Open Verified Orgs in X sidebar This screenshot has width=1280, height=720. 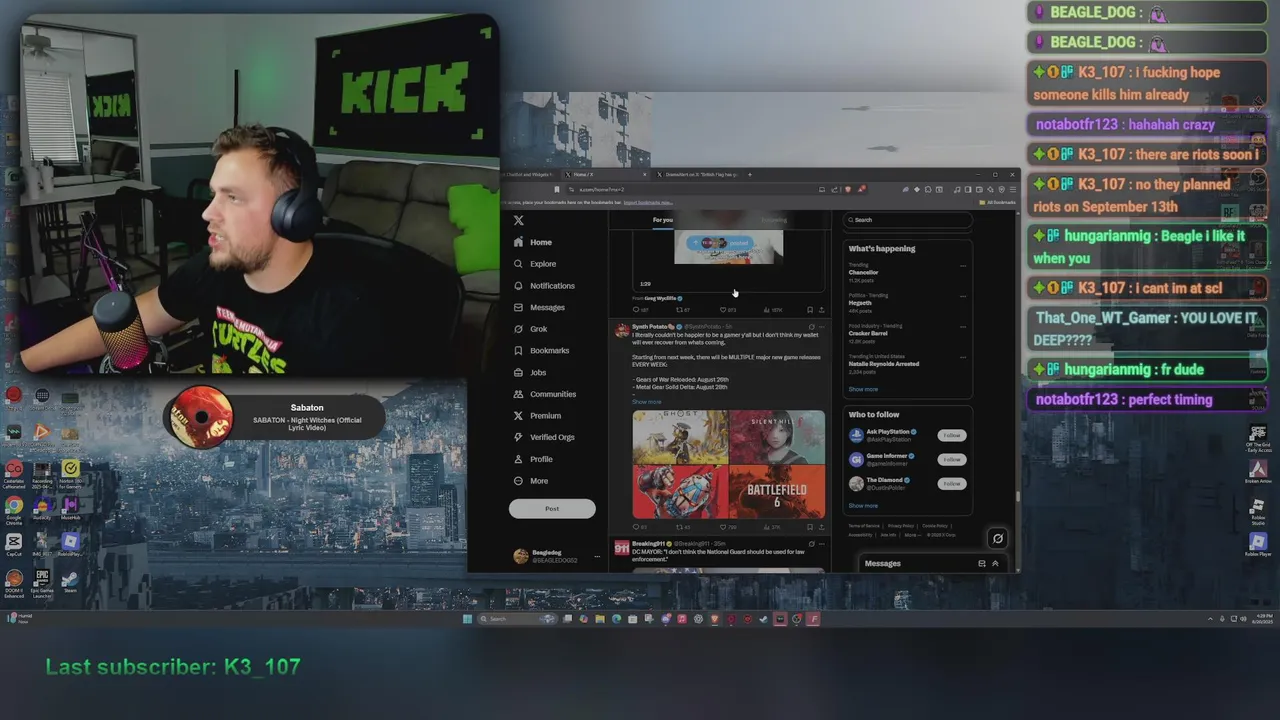pyautogui.click(x=544, y=437)
